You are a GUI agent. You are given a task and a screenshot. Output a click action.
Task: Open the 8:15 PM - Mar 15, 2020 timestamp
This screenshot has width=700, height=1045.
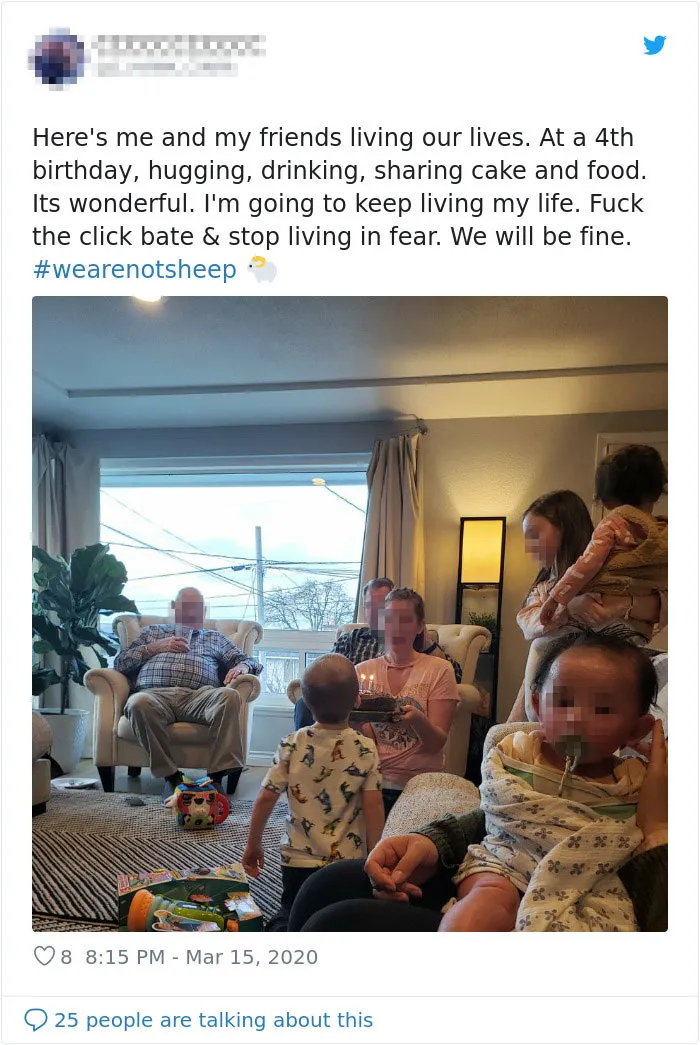coord(201,957)
